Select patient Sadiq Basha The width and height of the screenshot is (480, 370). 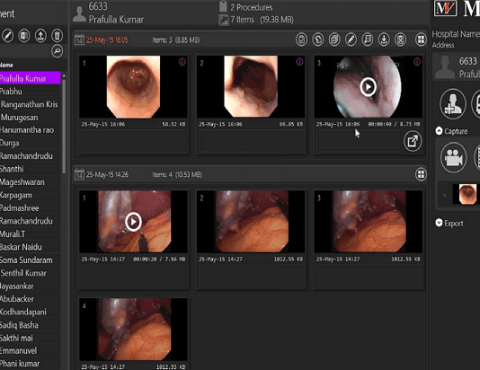tap(30, 325)
